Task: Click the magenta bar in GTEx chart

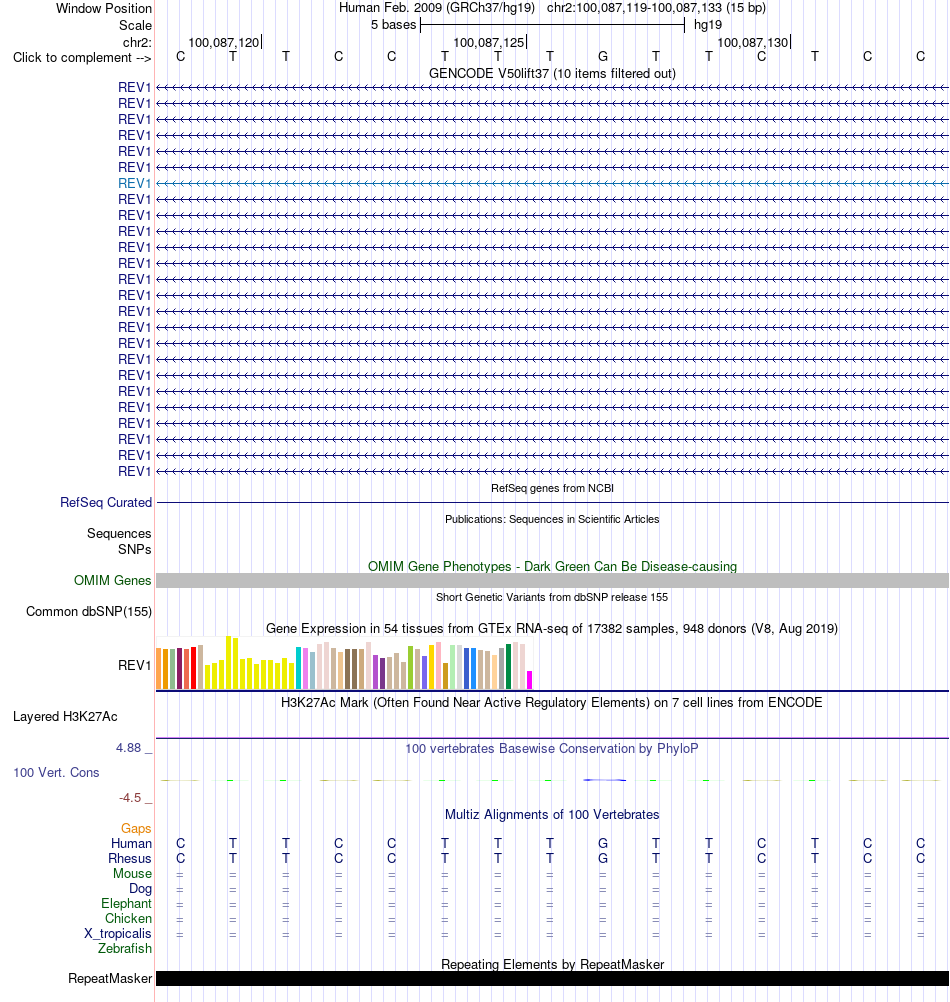Action: click(529, 680)
